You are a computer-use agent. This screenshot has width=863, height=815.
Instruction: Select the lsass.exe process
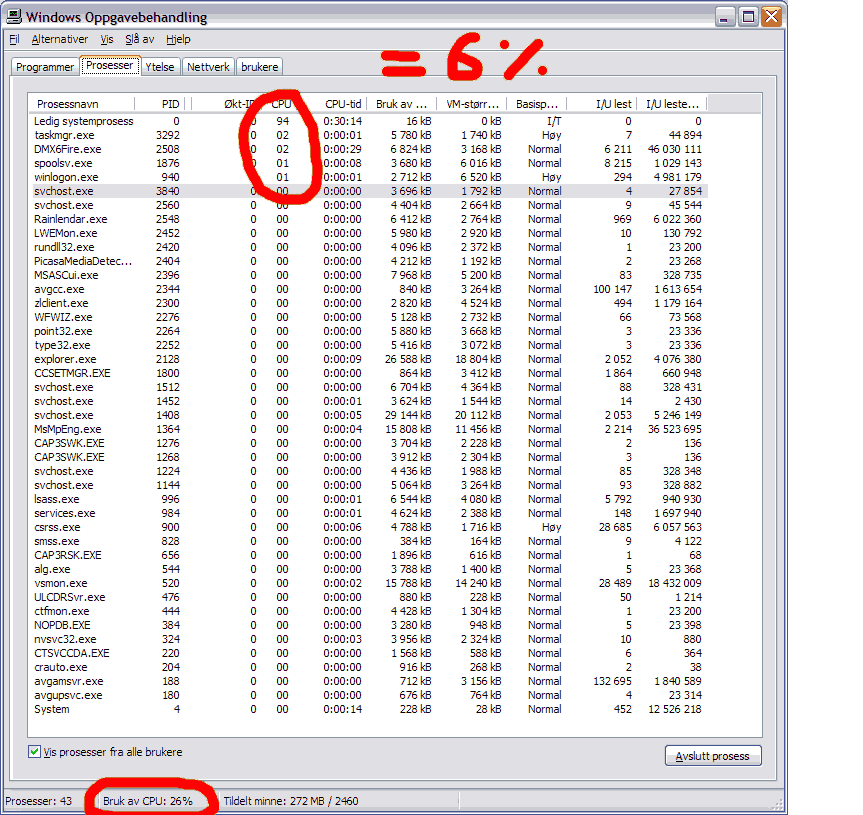tap(368, 499)
